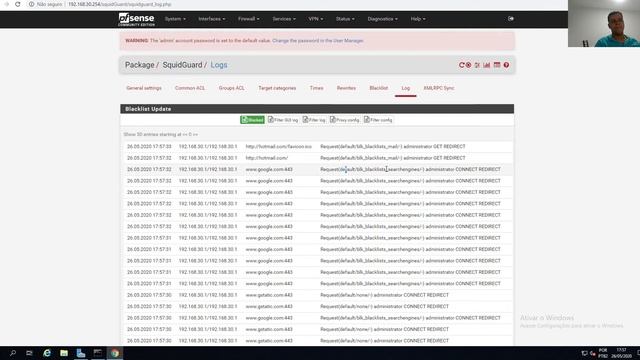Show the Filter config
This screenshot has height=360, width=640.
point(378,120)
